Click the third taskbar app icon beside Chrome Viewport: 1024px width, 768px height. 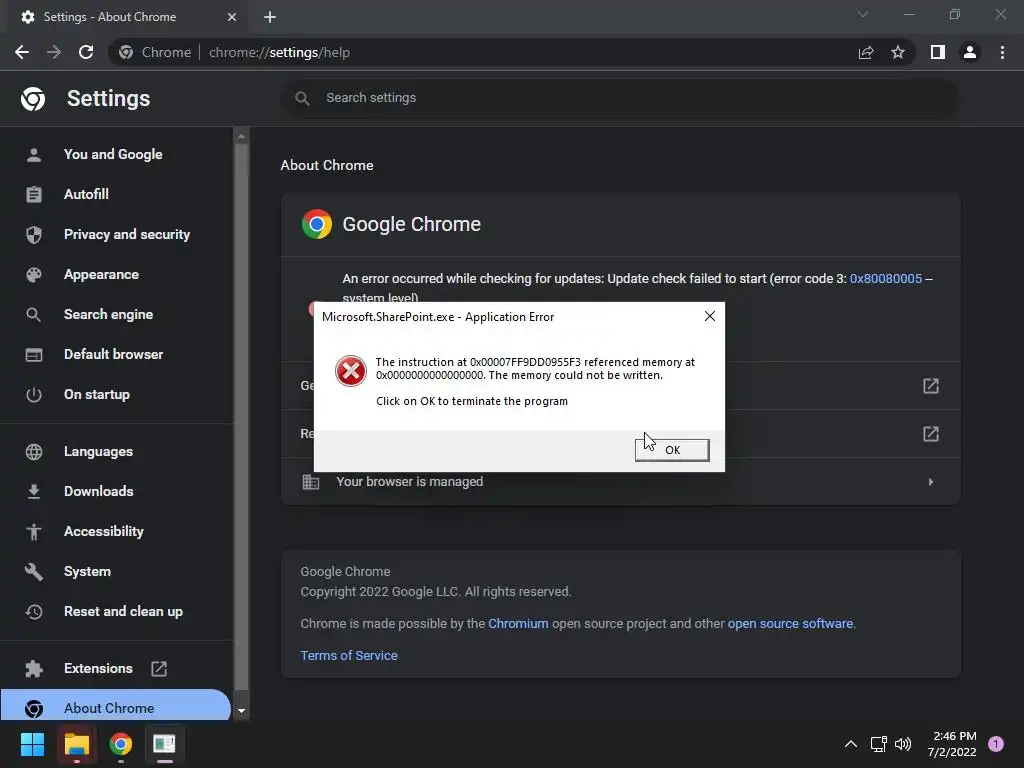click(x=164, y=744)
